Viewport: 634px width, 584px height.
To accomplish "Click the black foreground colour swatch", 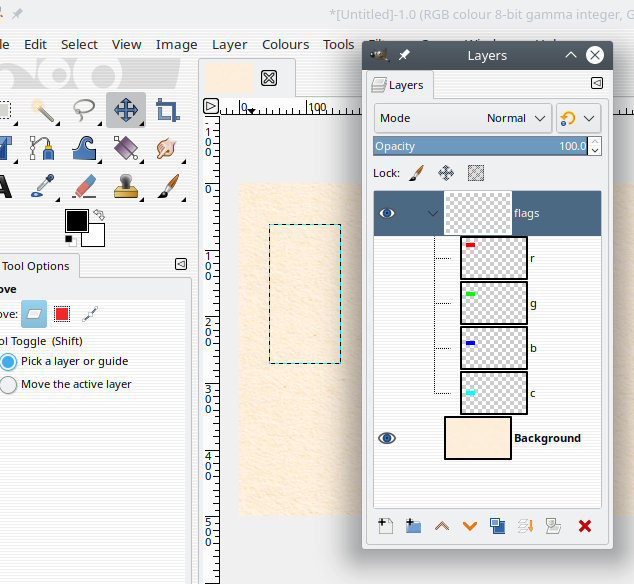I will [77, 221].
